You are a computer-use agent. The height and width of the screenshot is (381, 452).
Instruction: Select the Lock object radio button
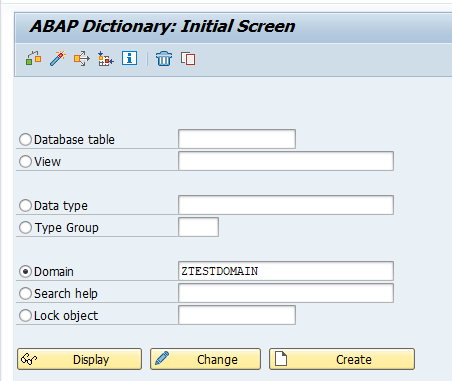(x=25, y=315)
